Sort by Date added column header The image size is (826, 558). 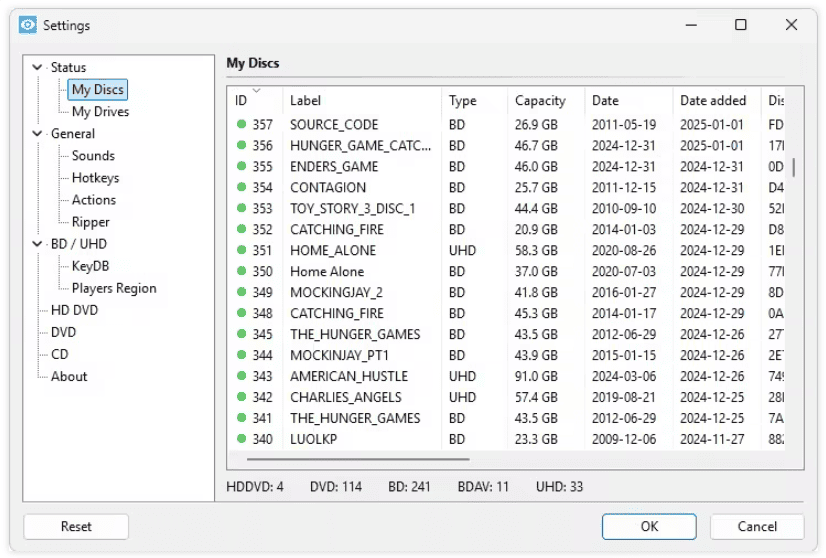tap(717, 100)
